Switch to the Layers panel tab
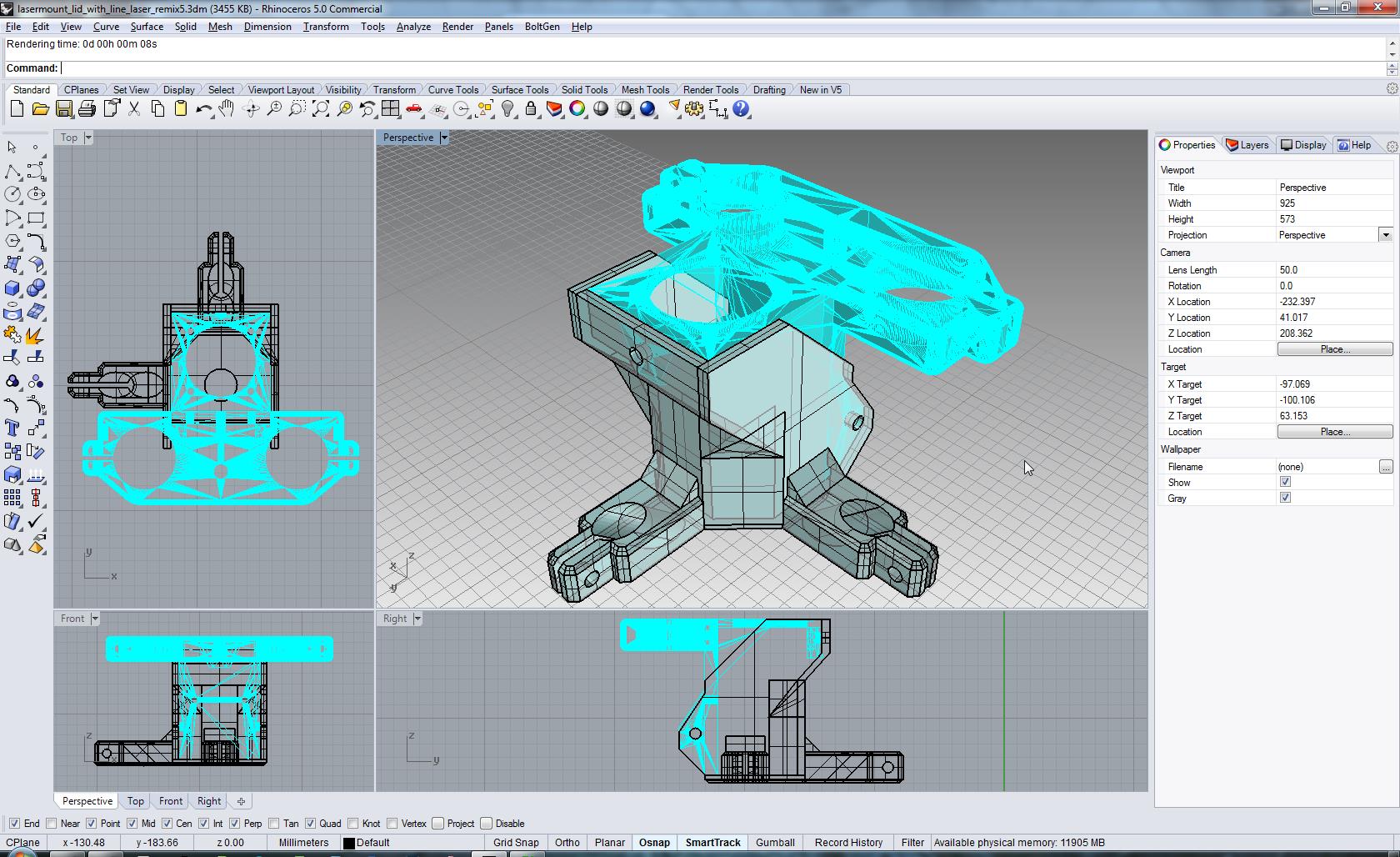 [1247, 145]
